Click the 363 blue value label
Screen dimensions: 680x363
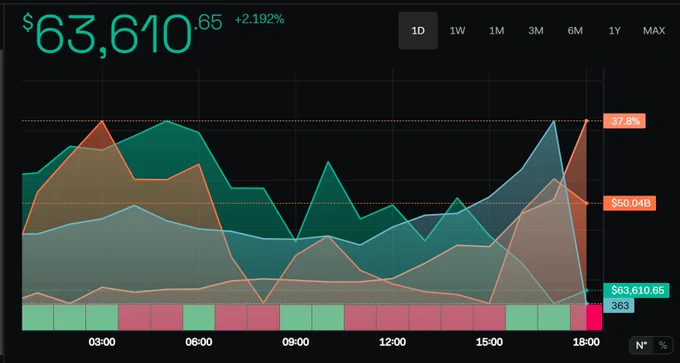point(618,305)
